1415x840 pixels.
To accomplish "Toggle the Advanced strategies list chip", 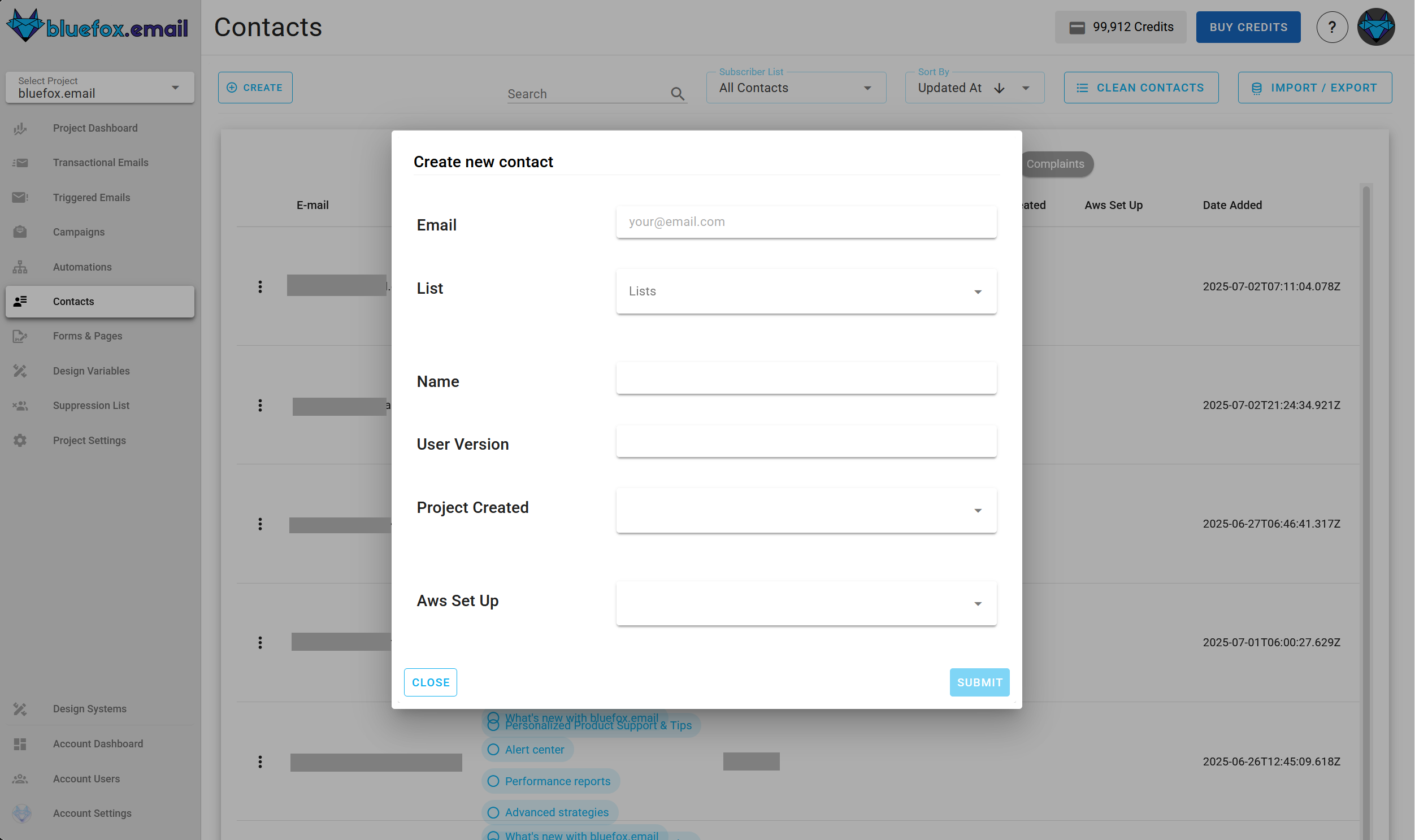I will click(549, 813).
